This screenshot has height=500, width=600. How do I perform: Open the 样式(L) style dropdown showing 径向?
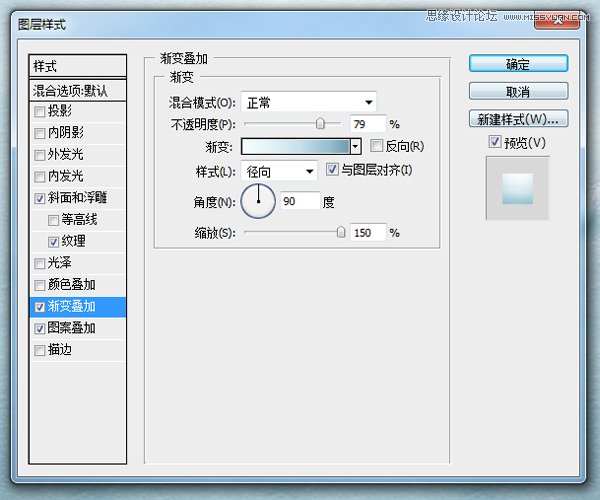pos(279,171)
